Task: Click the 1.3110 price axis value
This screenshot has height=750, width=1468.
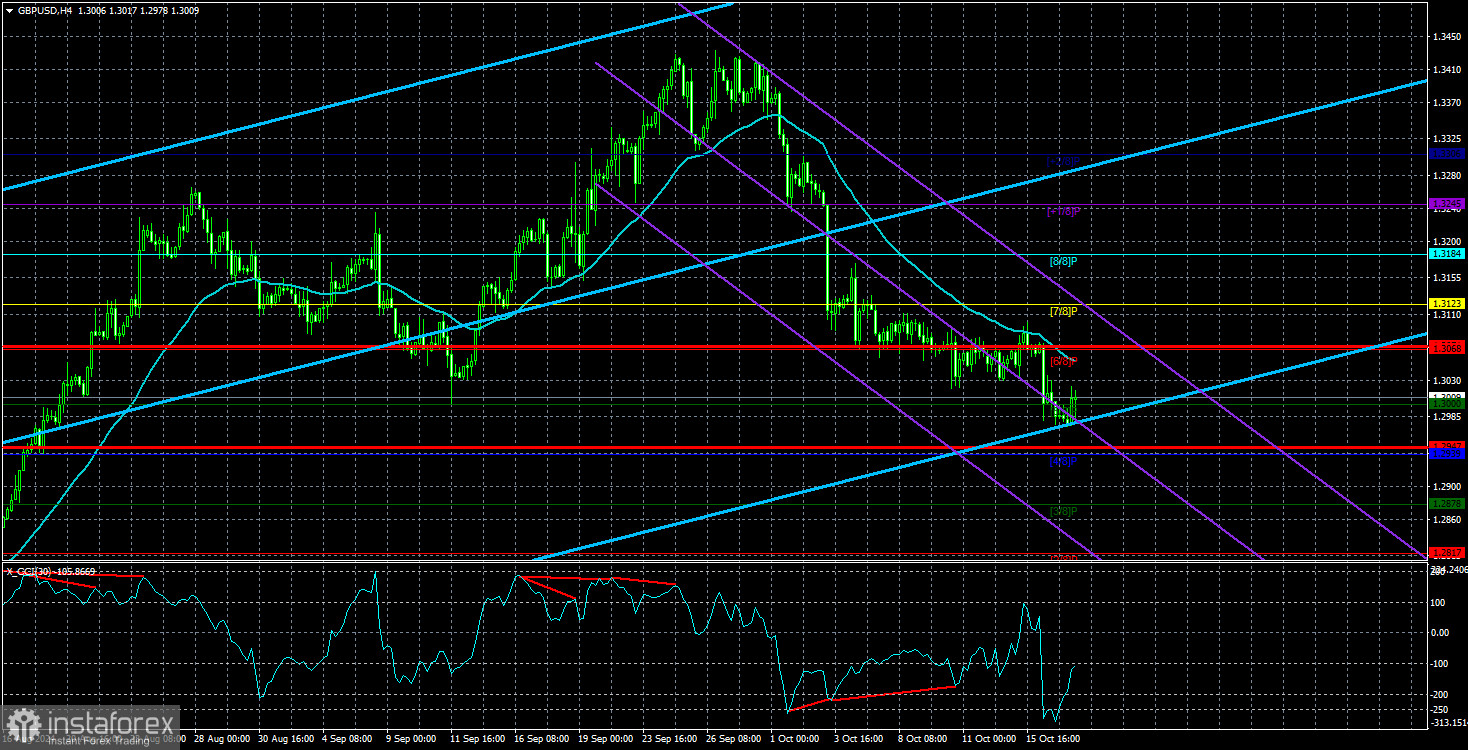Action: point(1447,315)
